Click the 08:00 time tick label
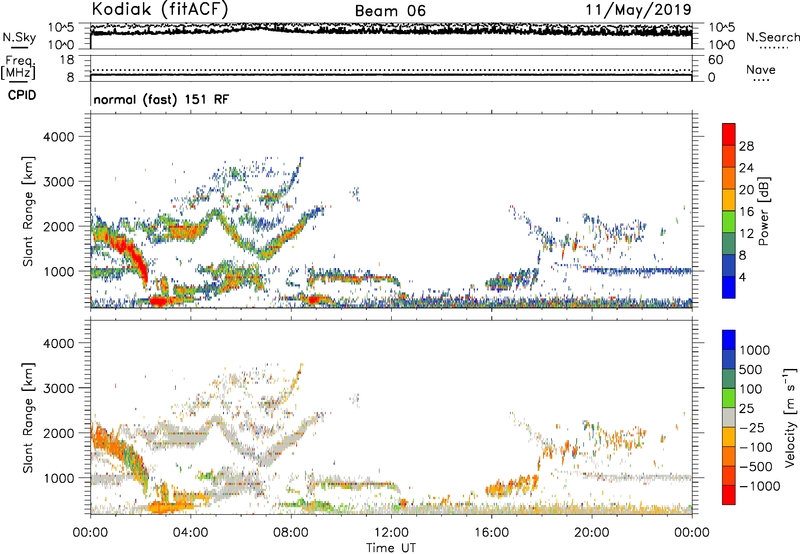 [x=291, y=532]
